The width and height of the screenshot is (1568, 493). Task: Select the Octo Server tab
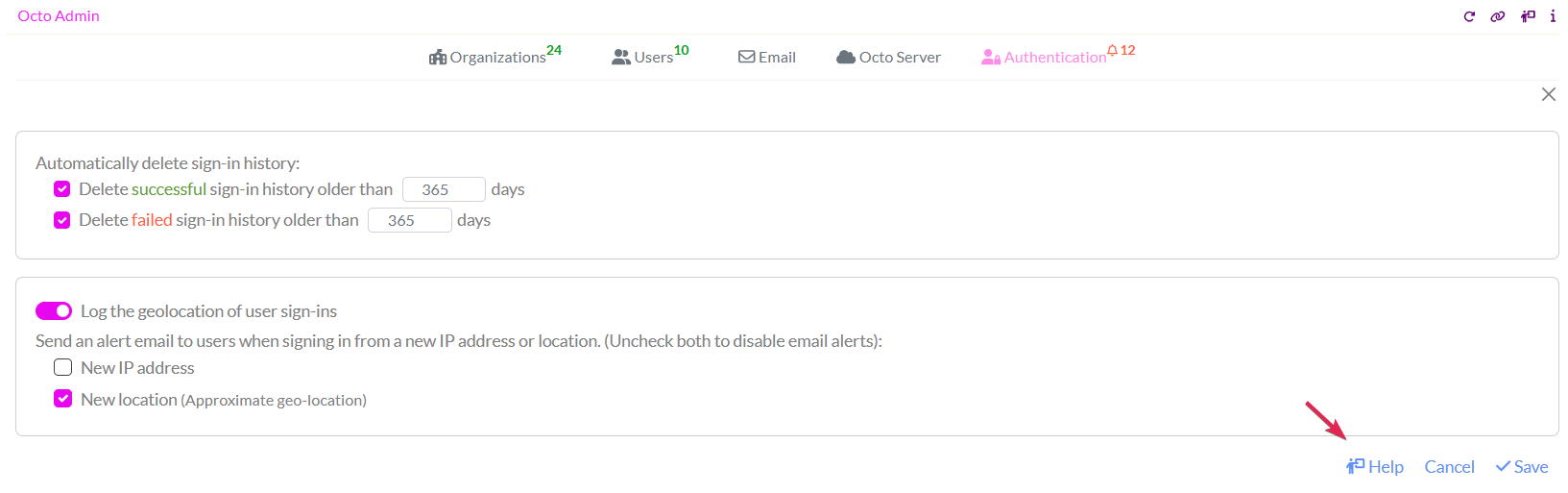889,57
